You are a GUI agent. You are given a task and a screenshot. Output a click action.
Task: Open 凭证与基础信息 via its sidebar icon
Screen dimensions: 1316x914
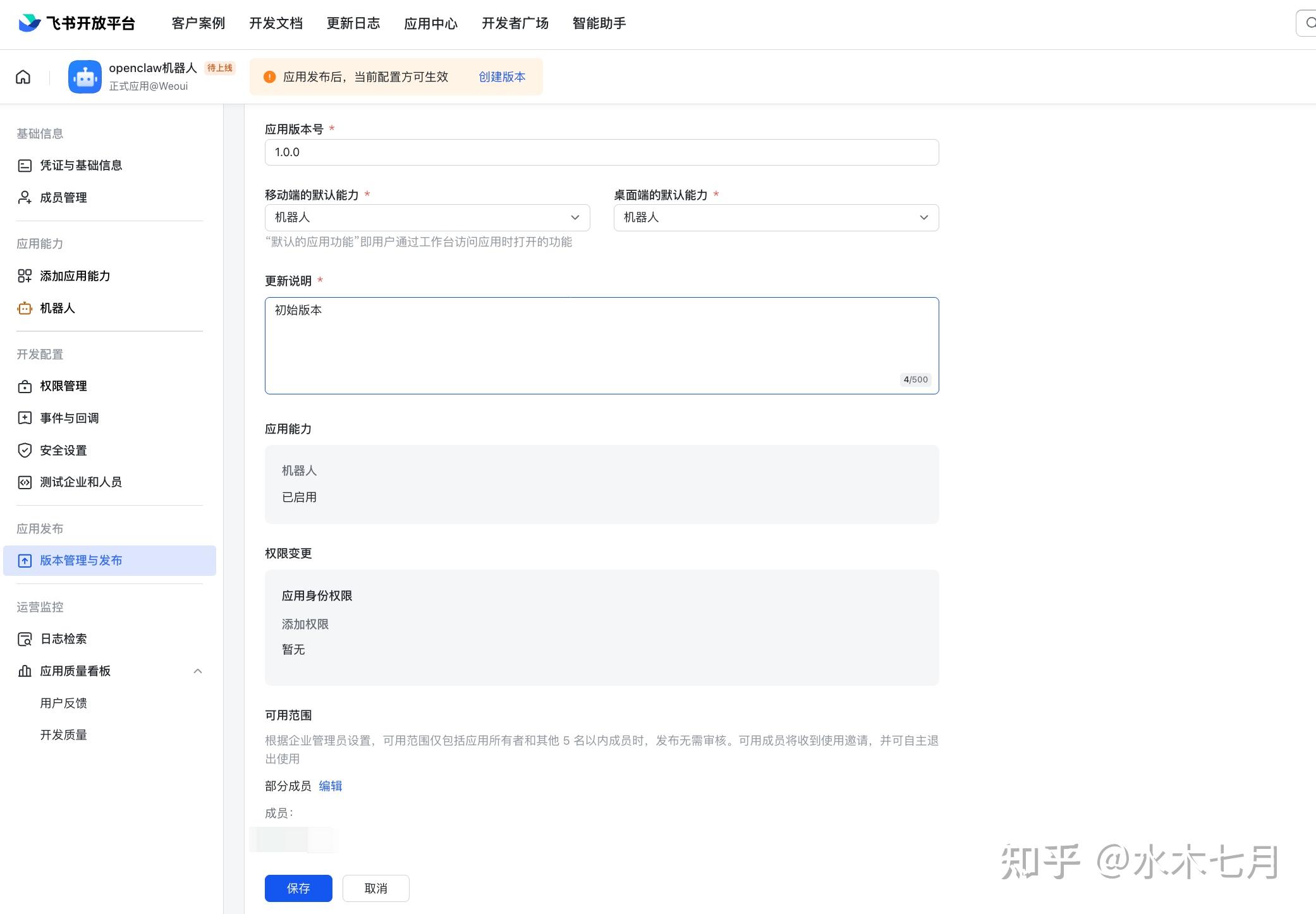coord(25,166)
